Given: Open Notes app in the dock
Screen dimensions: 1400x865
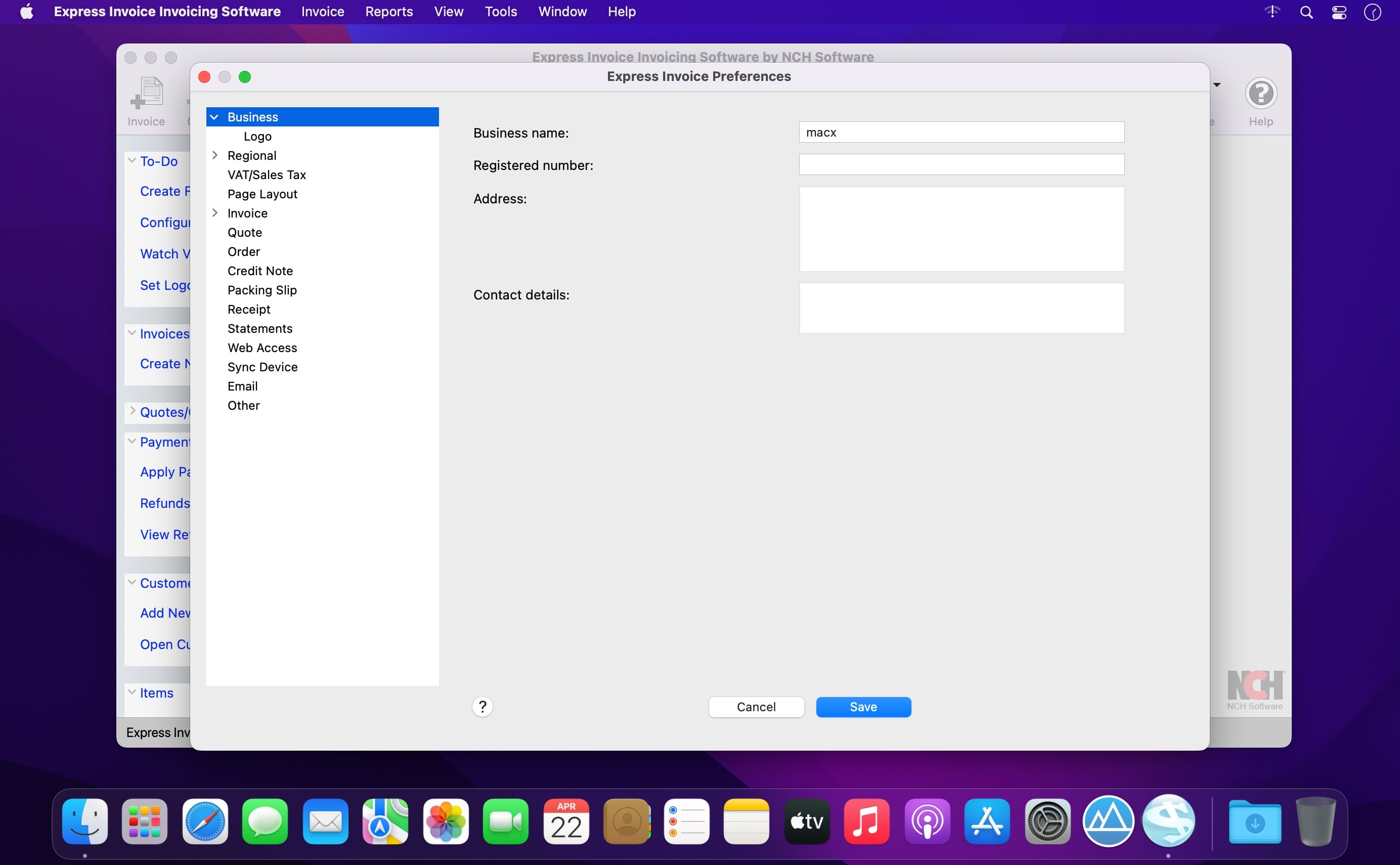Looking at the screenshot, I should pyautogui.click(x=747, y=821).
